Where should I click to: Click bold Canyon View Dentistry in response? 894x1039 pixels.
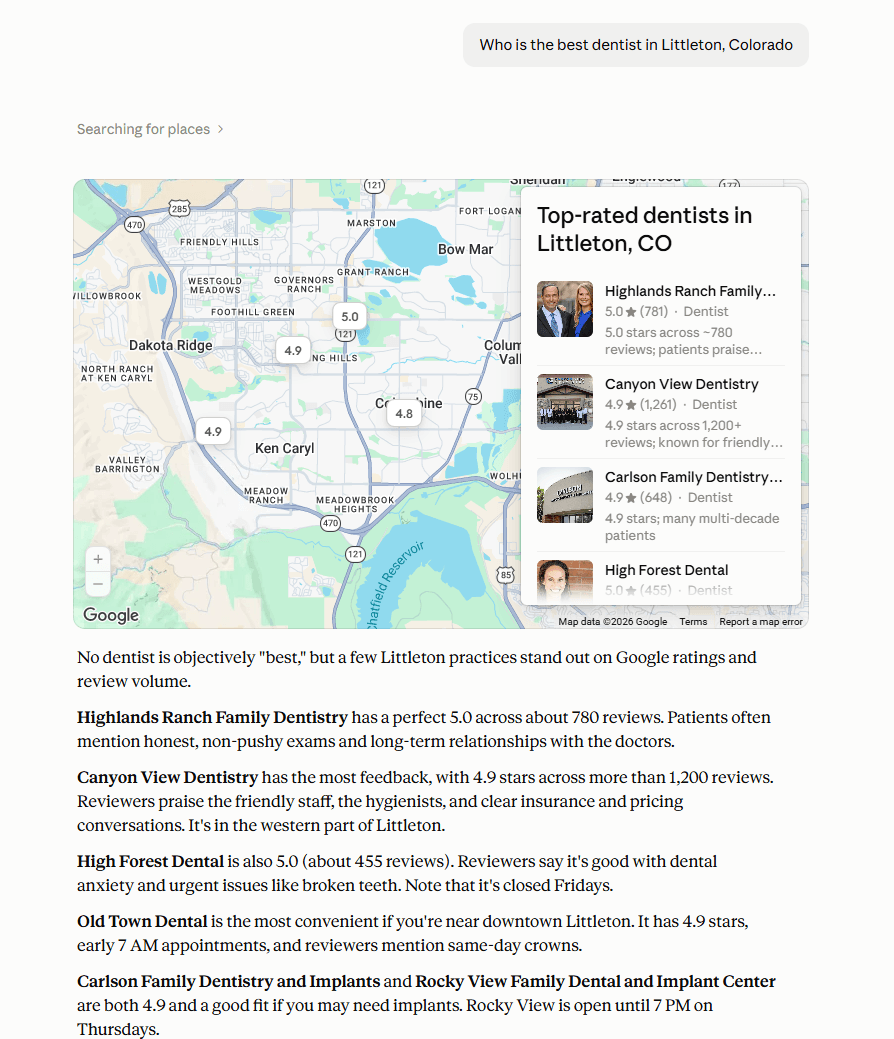[167, 777]
